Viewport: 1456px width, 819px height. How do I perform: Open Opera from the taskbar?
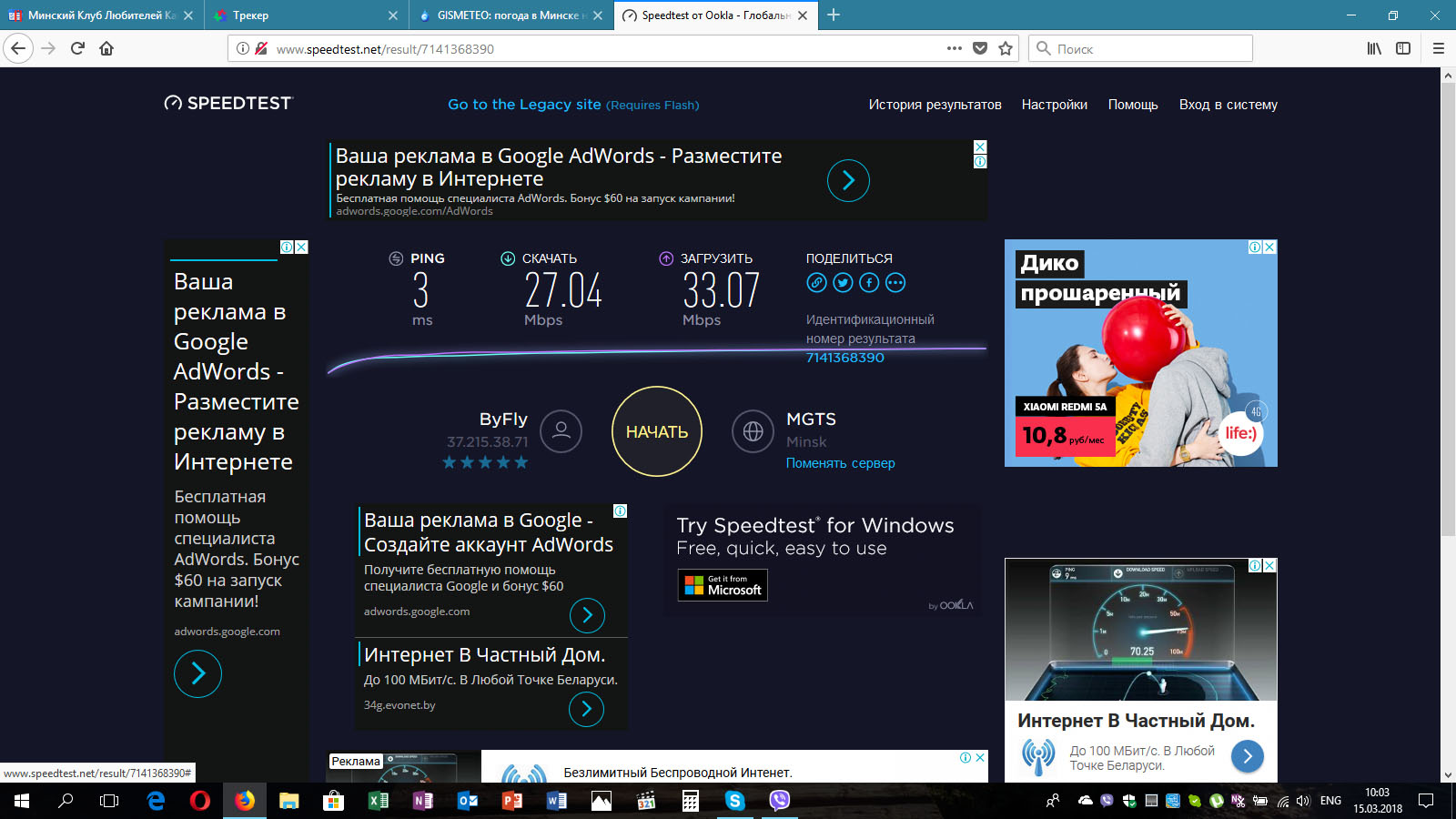coord(200,801)
